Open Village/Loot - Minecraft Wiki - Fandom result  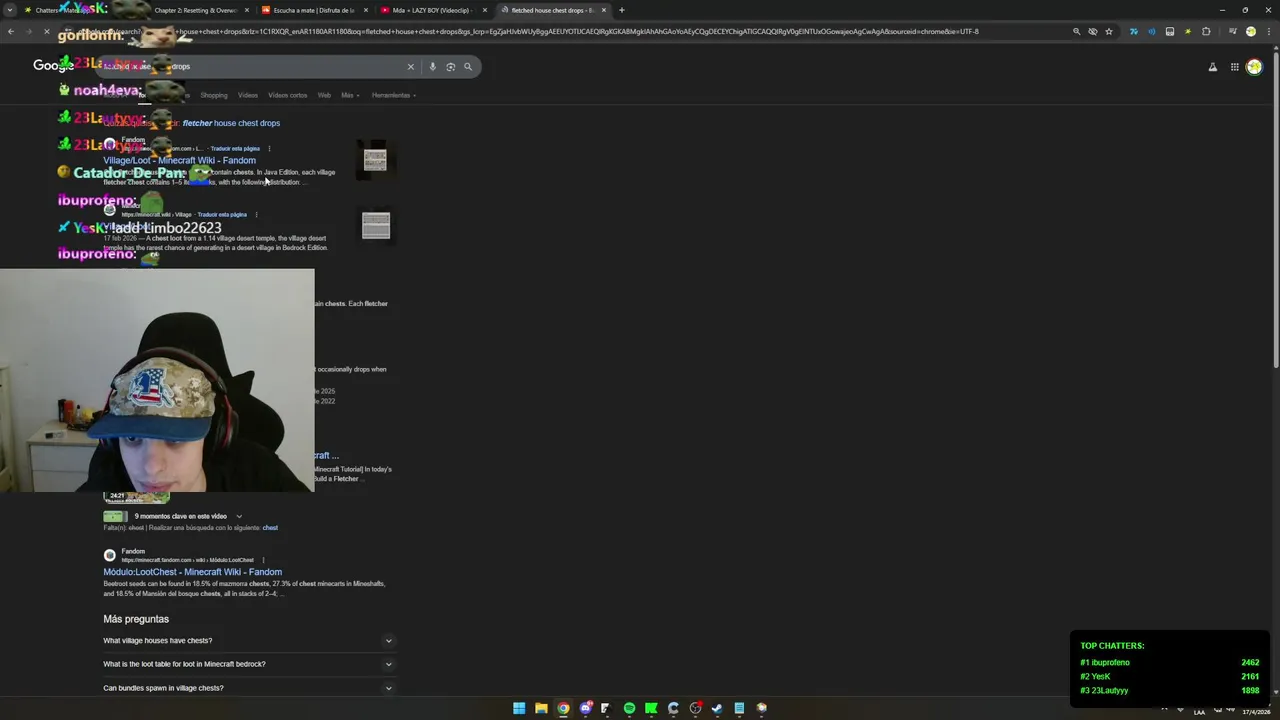[x=180, y=160]
